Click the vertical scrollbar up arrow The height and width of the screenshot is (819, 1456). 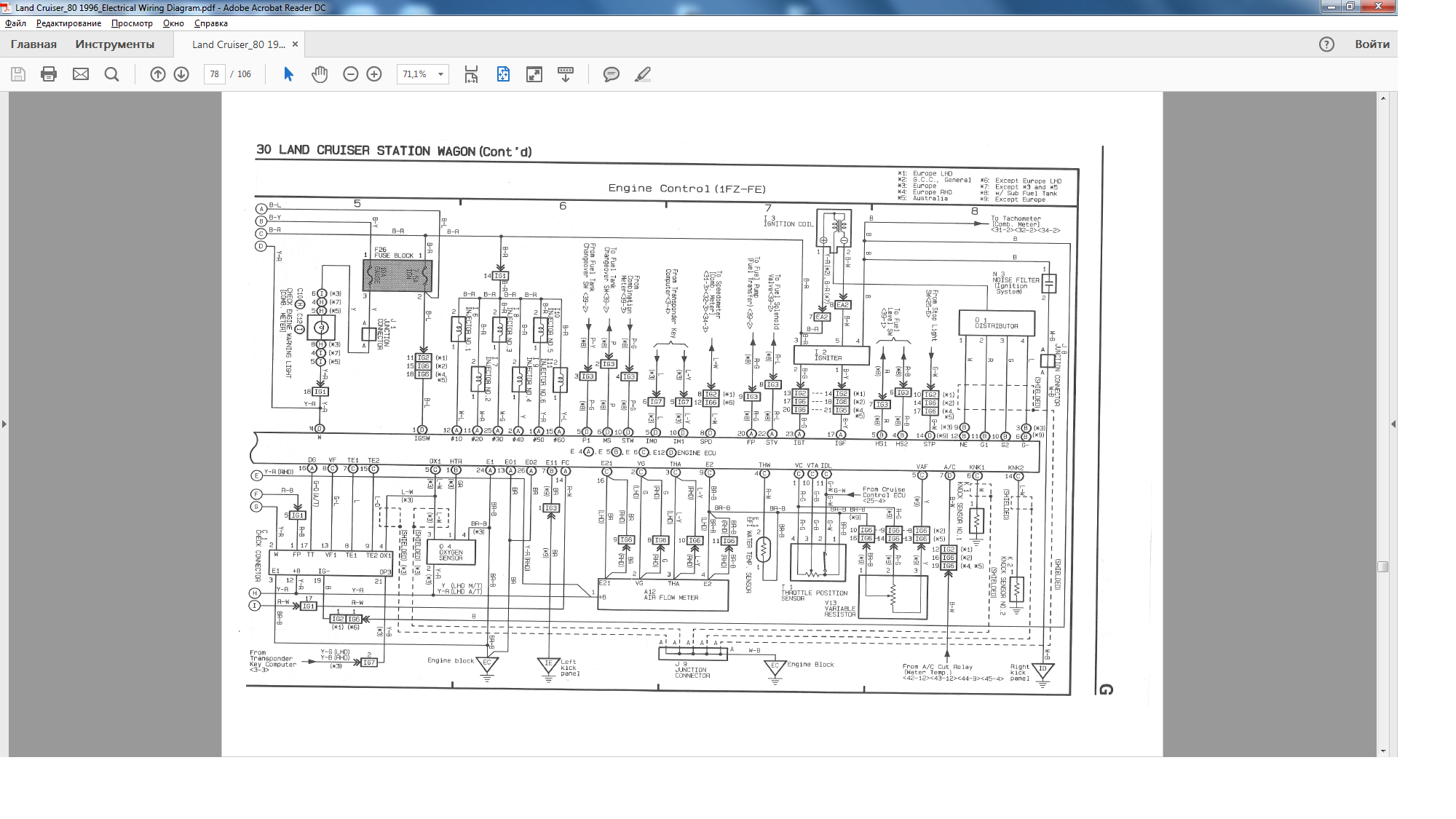click(x=1383, y=98)
